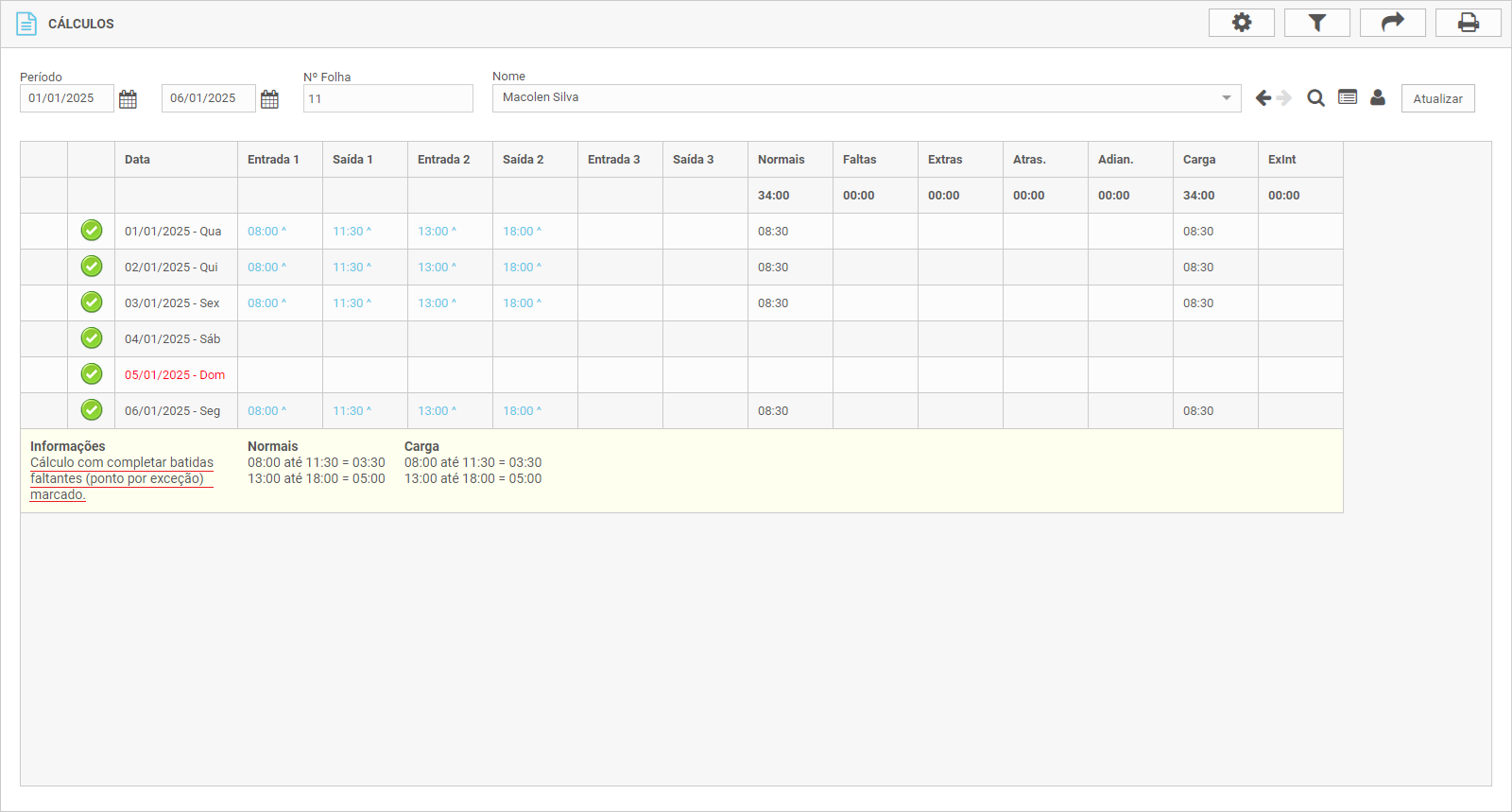Screen dimensions: 1512x812
Task: Click the Normais column header
Action: [782, 160]
